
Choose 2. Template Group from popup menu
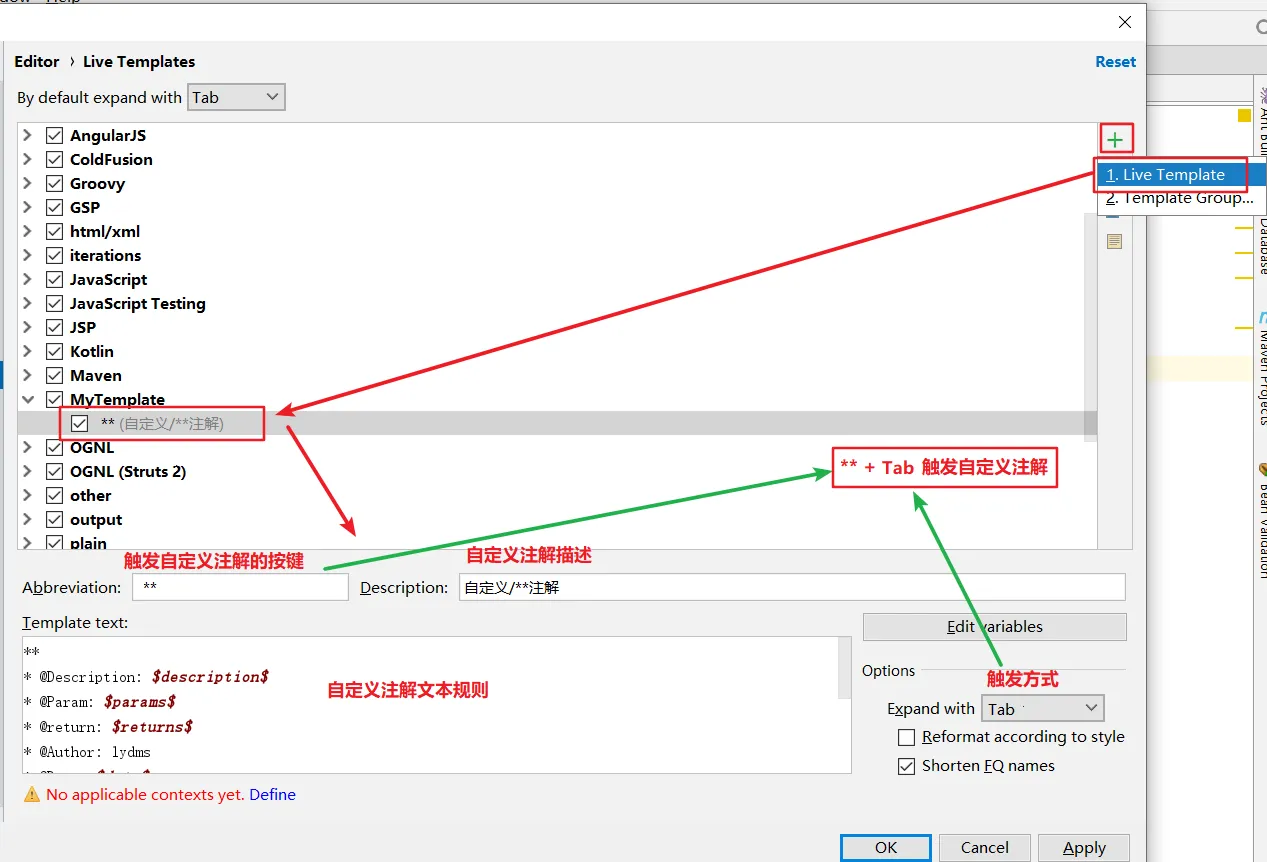(x=1180, y=198)
